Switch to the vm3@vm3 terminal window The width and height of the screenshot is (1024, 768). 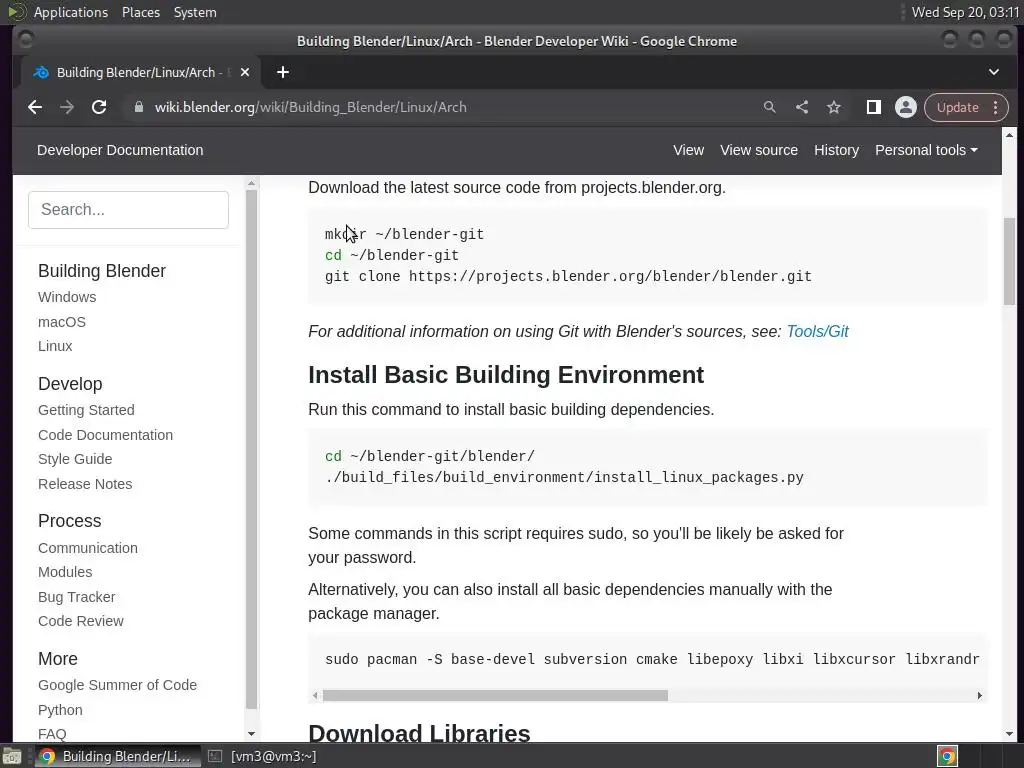pyautogui.click(x=263, y=756)
